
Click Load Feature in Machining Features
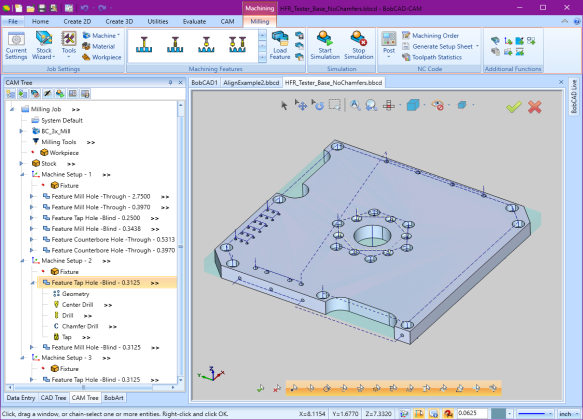click(x=280, y=45)
